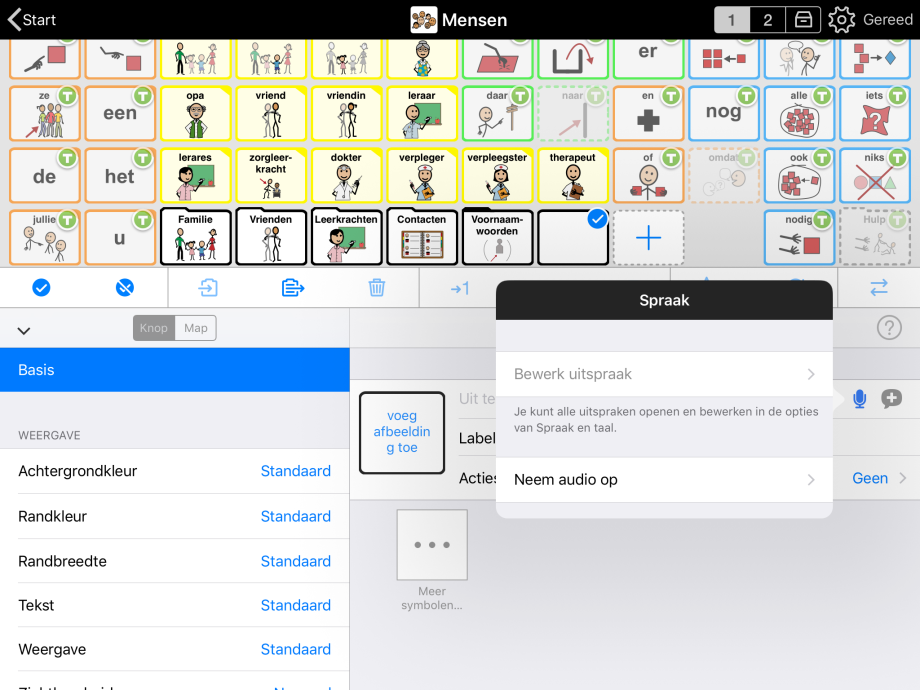920x690 pixels.
Task: Click the swap arrows icon
Action: click(x=878, y=288)
